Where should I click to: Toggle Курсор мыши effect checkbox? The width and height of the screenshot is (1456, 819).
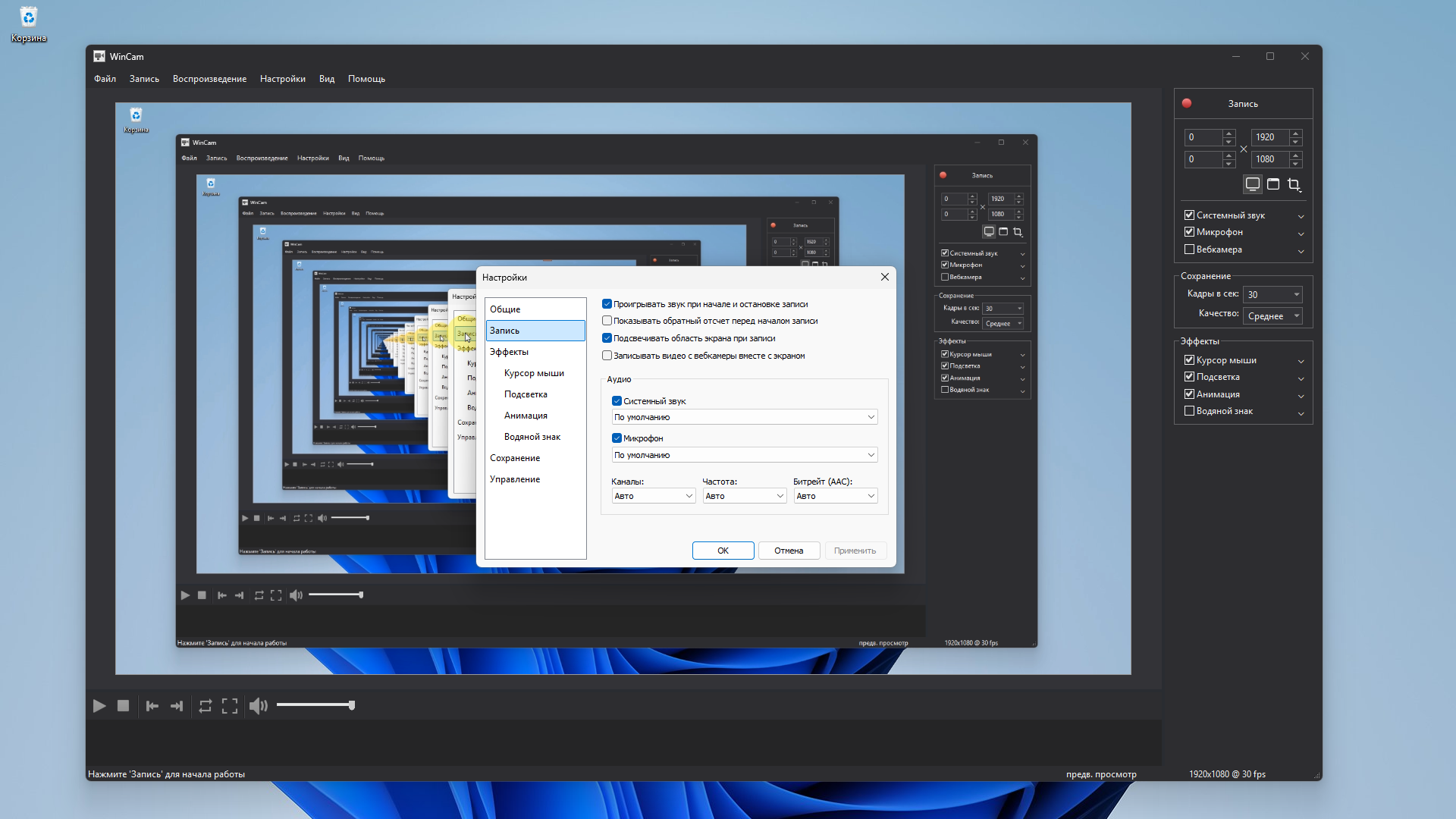click(x=1189, y=360)
